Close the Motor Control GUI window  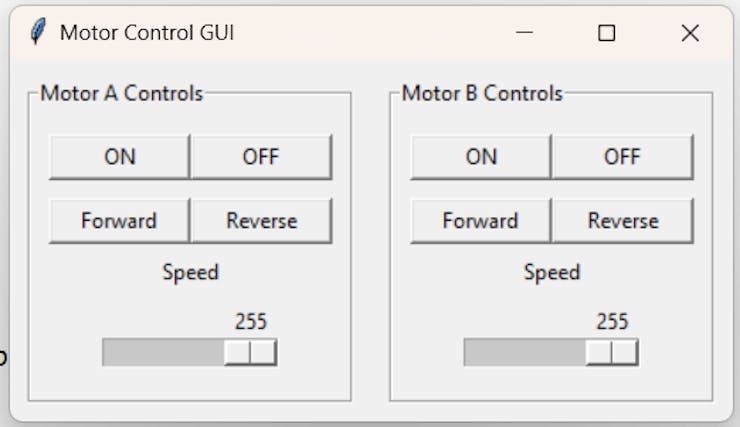click(689, 33)
